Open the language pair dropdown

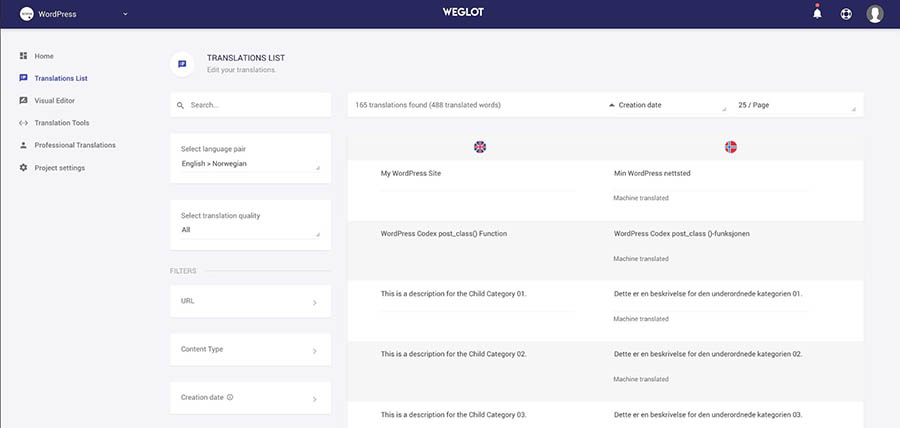pyautogui.click(x=250, y=164)
